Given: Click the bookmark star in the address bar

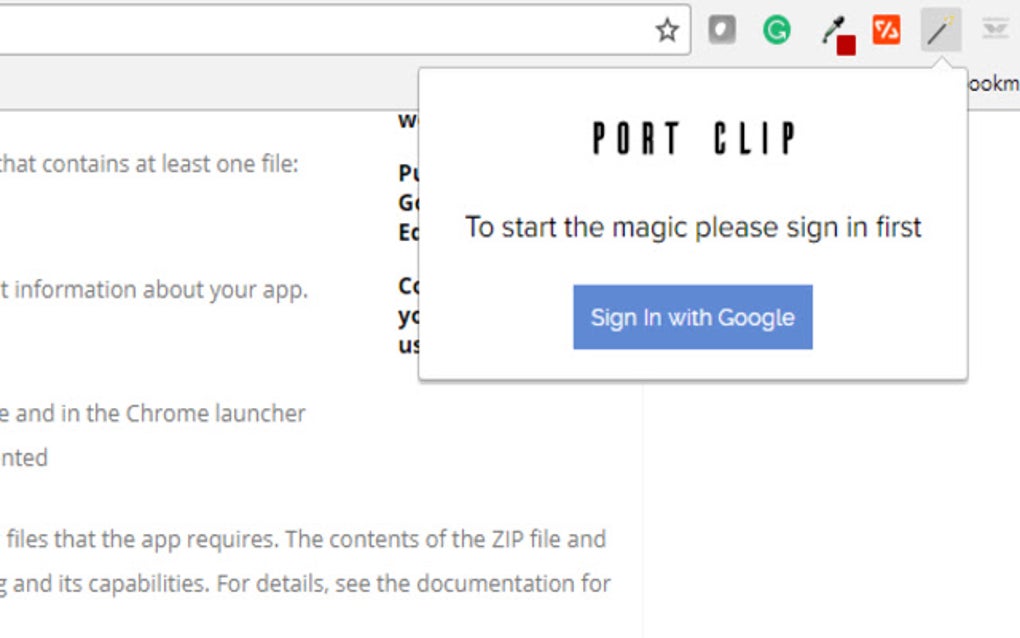Looking at the screenshot, I should pos(667,30).
